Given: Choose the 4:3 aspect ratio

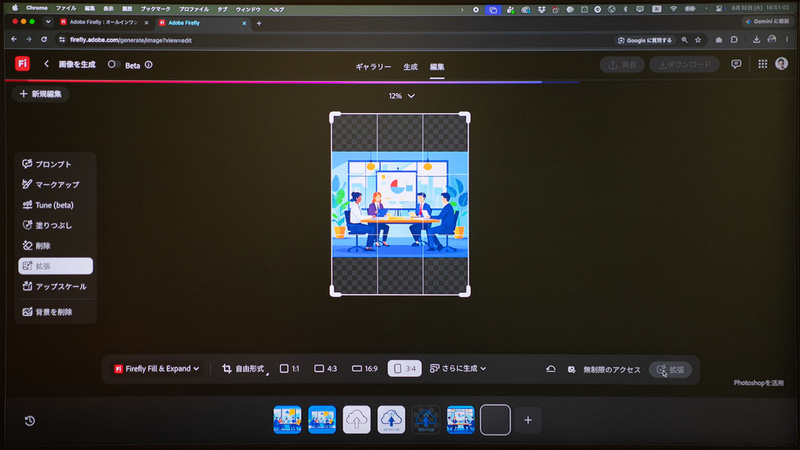Looking at the screenshot, I should point(326,368).
